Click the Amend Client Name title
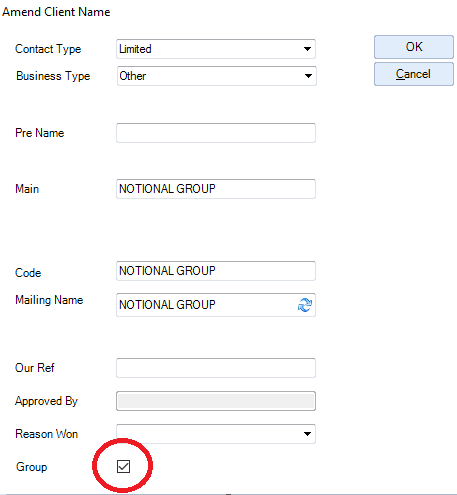The image size is (457, 495). click(x=56, y=12)
